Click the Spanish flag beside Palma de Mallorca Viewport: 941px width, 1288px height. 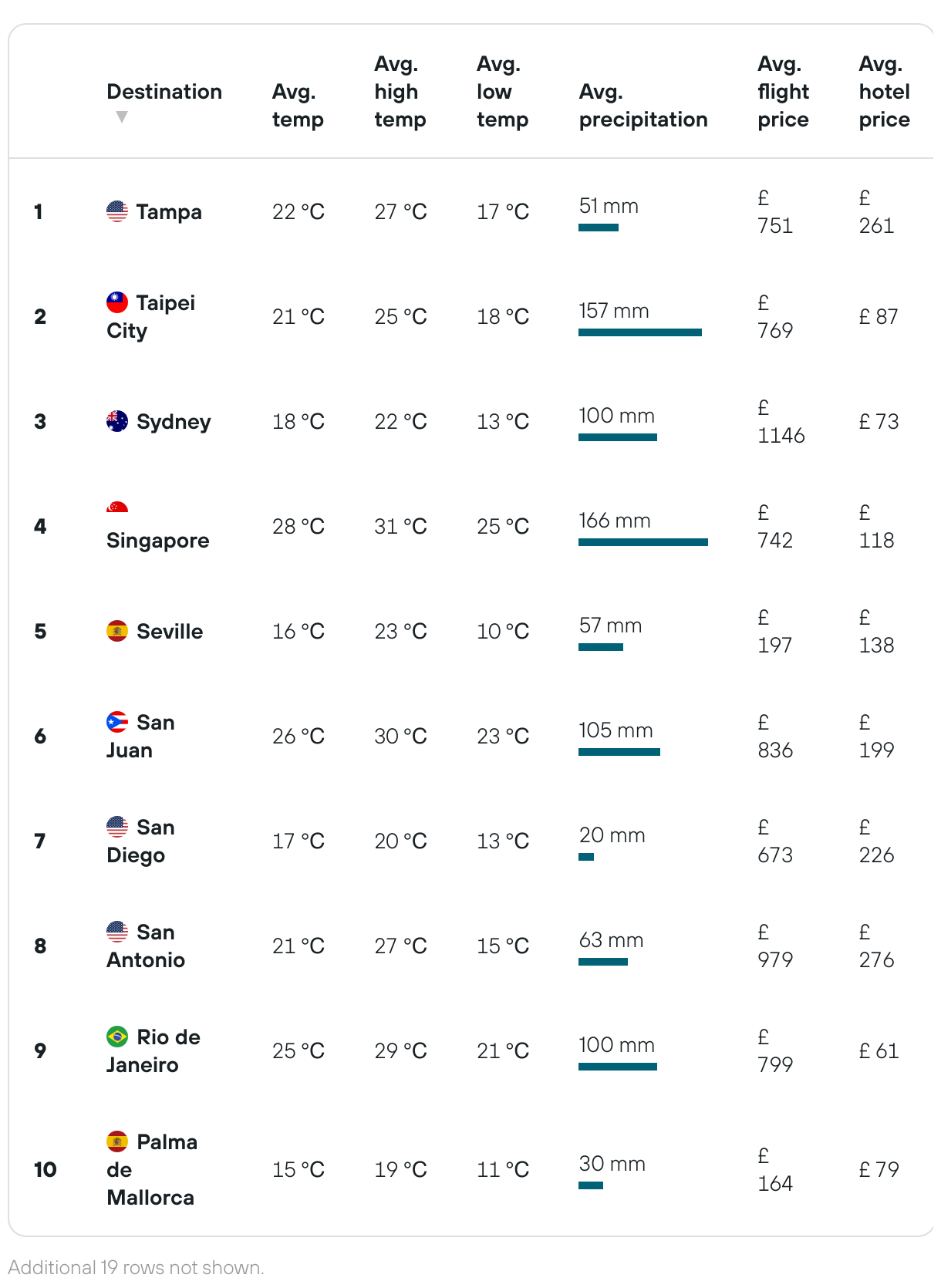coord(117,1141)
